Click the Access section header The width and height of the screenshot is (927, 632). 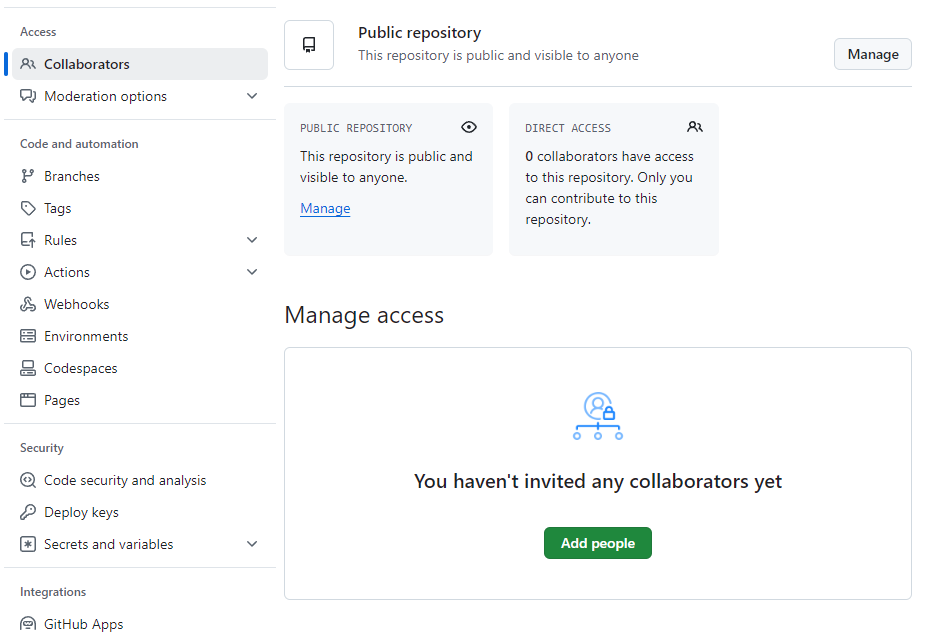[38, 32]
